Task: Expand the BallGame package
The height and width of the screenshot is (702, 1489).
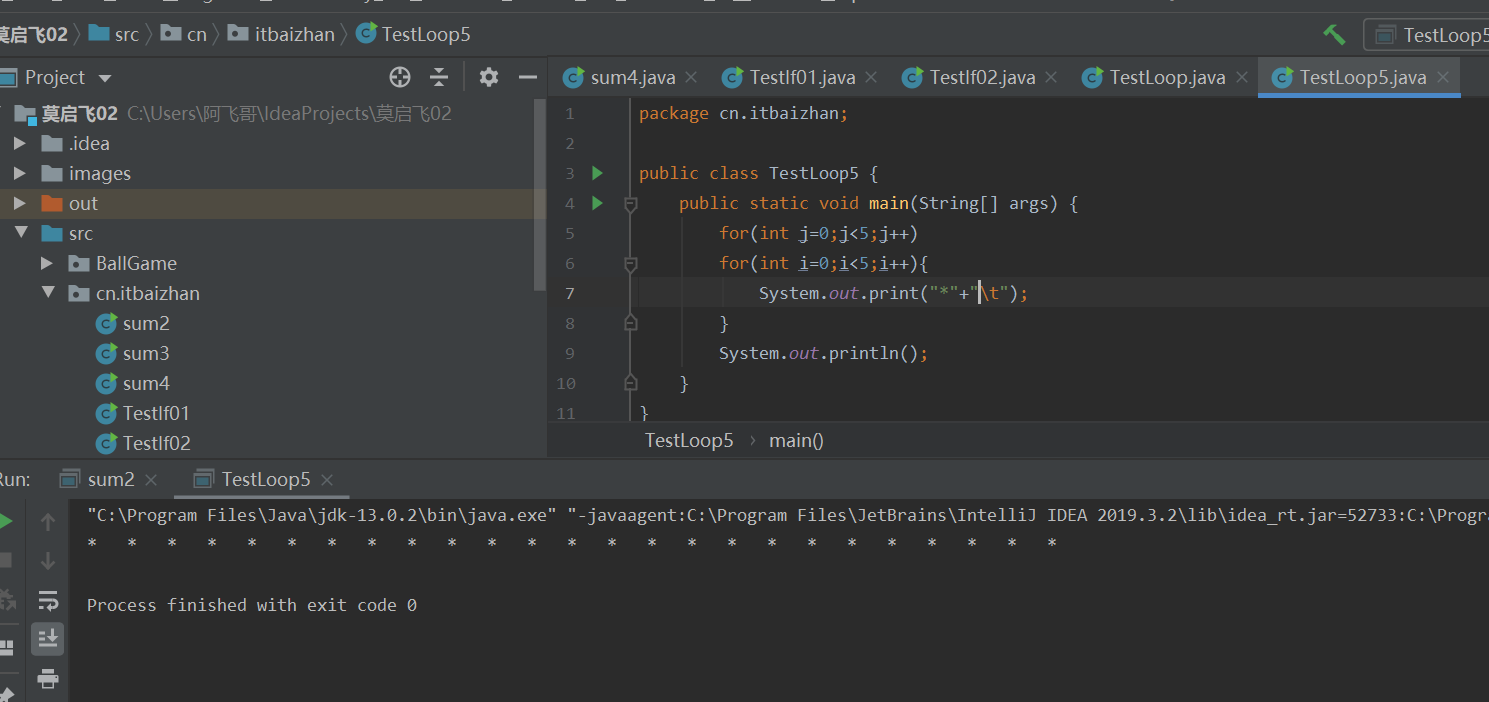Action: tap(47, 263)
